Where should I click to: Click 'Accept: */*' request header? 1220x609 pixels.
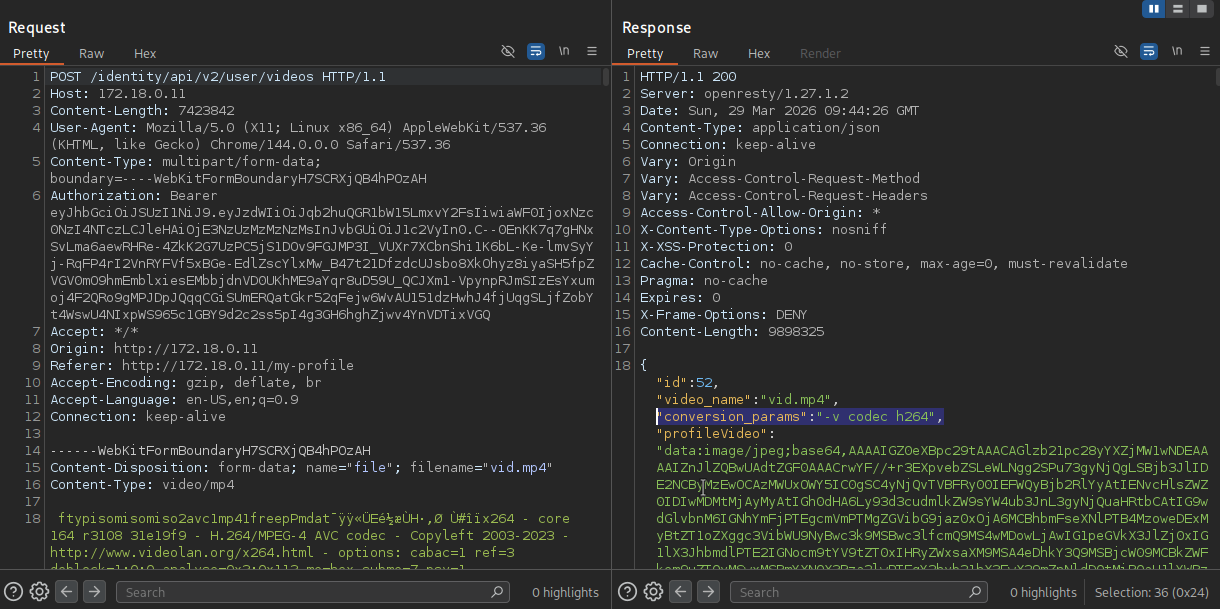click(x=94, y=332)
